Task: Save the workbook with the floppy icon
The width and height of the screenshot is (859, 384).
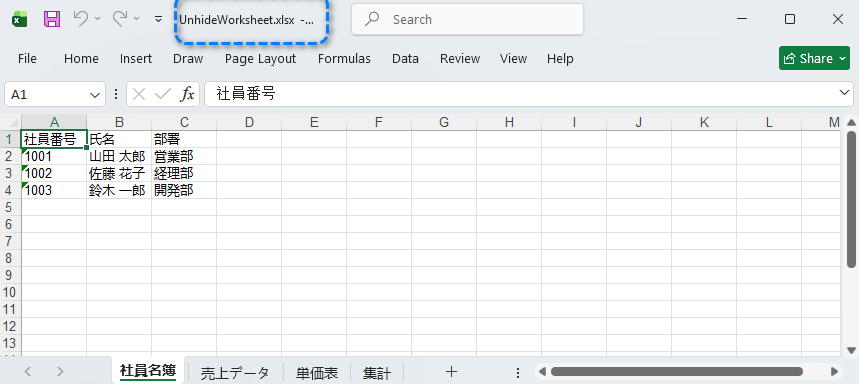Action: (52, 19)
